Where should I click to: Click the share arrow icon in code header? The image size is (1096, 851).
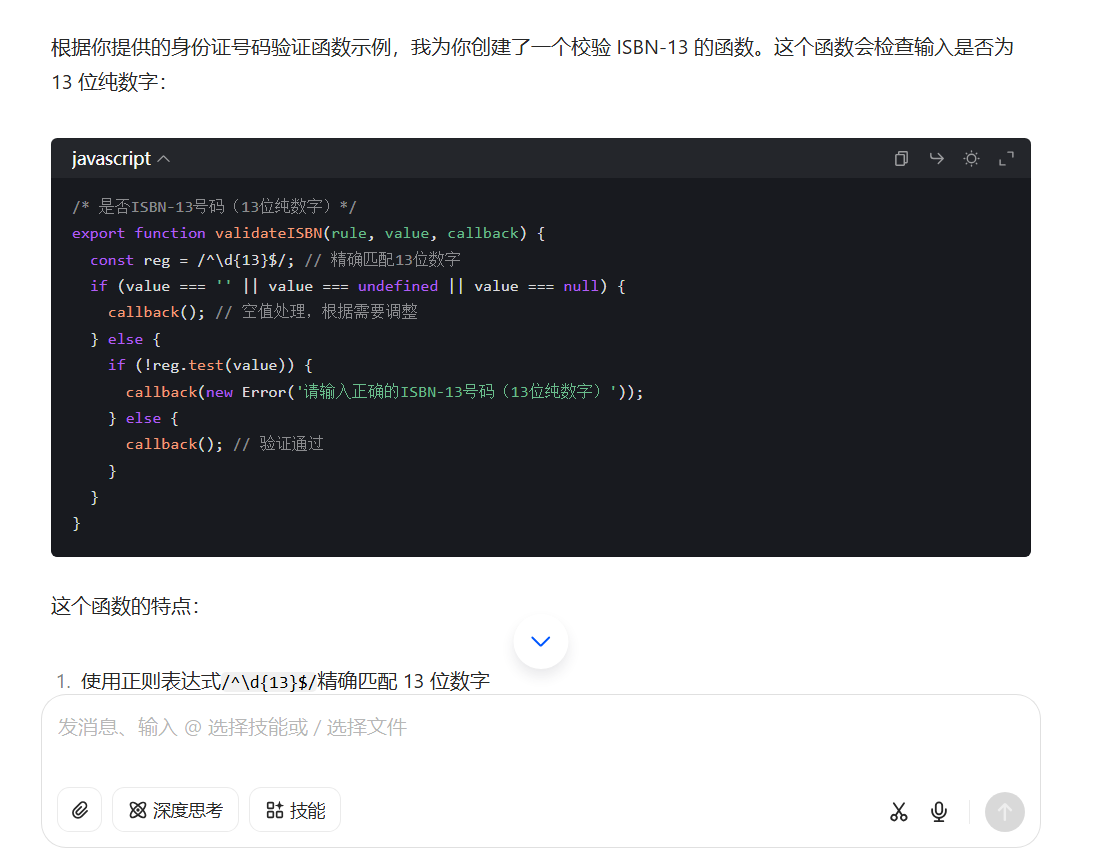tap(936, 159)
